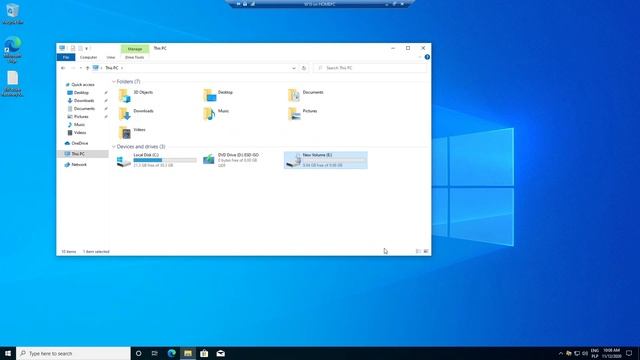Open the Drive Tools ribbon tab
This screenshot has width=640, height=360.
click(134, 57)
